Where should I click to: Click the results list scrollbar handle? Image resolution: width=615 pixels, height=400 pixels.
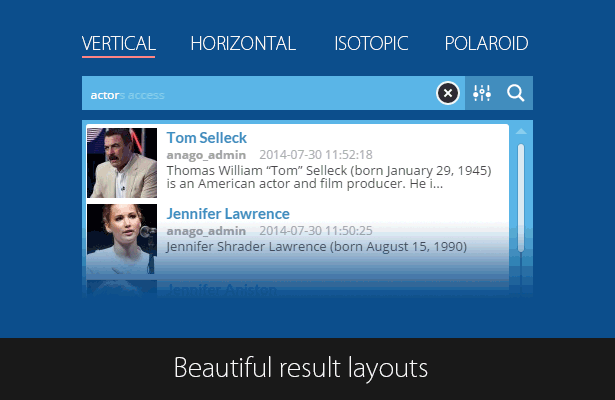[521, 198]
